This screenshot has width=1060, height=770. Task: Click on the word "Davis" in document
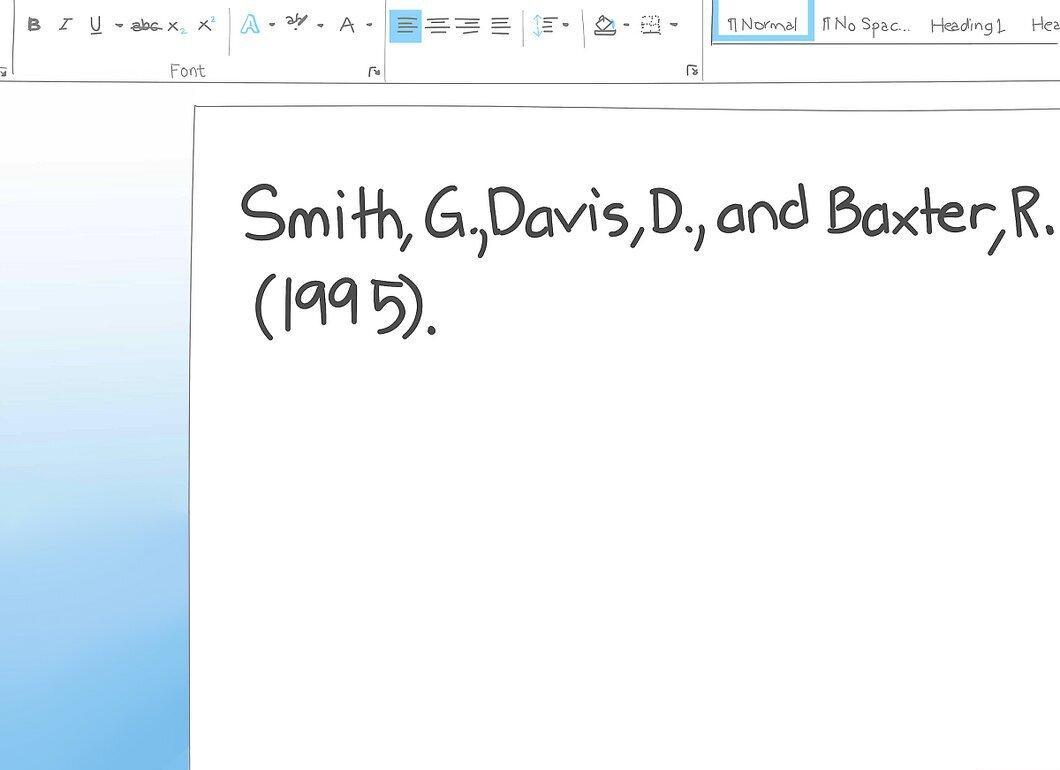pos(558,213)
